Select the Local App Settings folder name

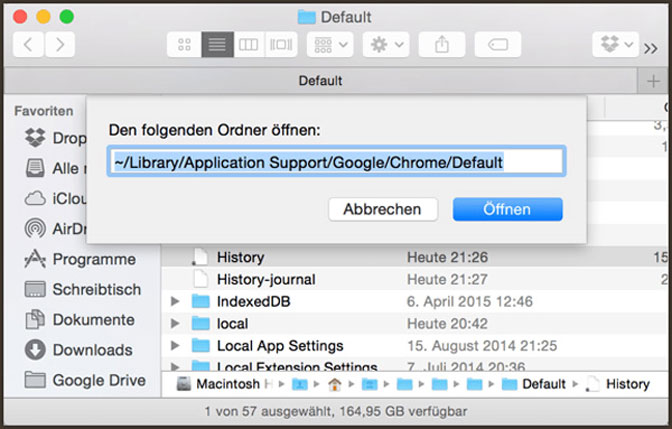(x=280, y=345)
